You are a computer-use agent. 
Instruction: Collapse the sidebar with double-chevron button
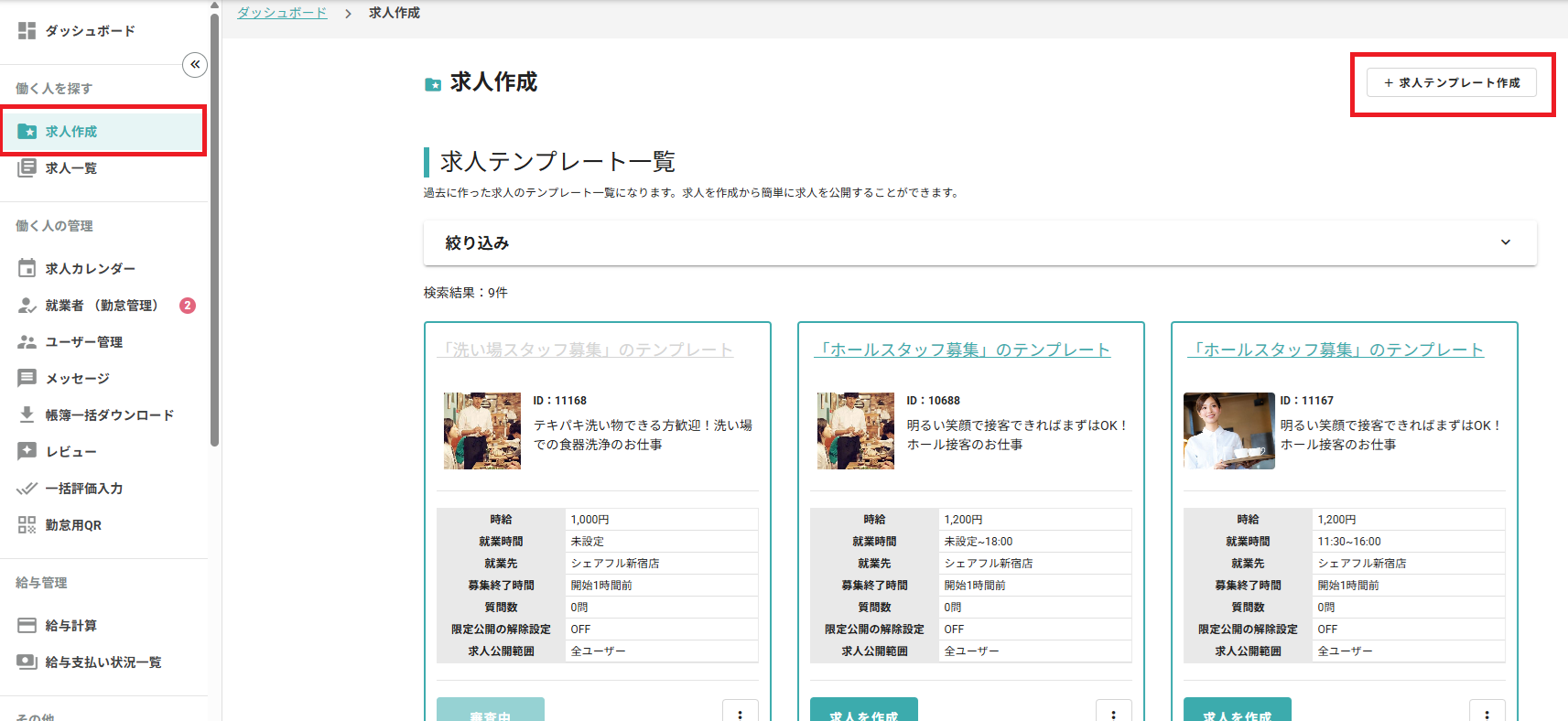pyautogui.click(x=195, y=64)
